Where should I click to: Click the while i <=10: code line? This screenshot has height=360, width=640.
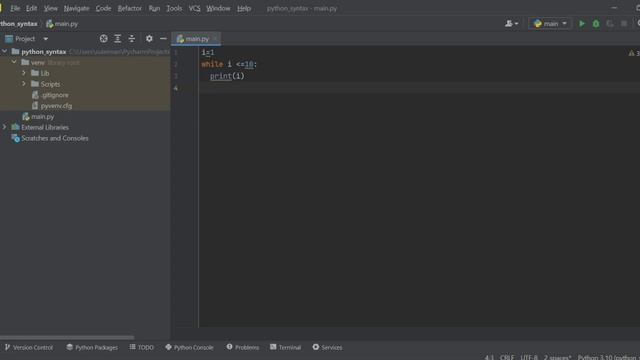click(229, 64)
